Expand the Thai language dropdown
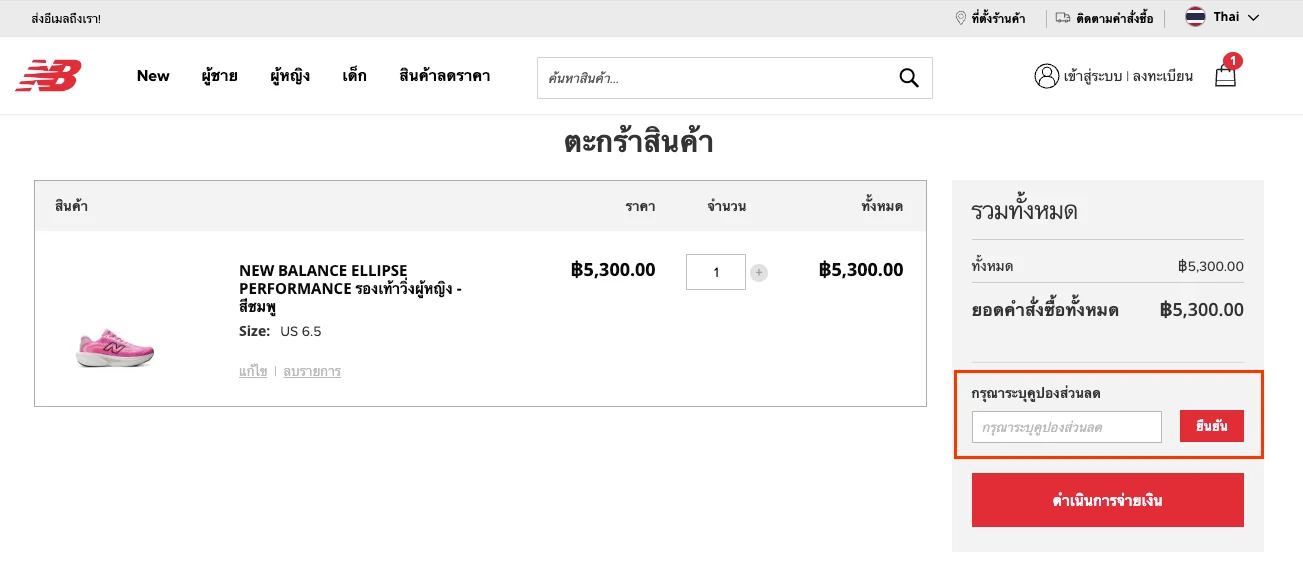The height and width of the screenshot is (587, 1303). (1222, 17)
